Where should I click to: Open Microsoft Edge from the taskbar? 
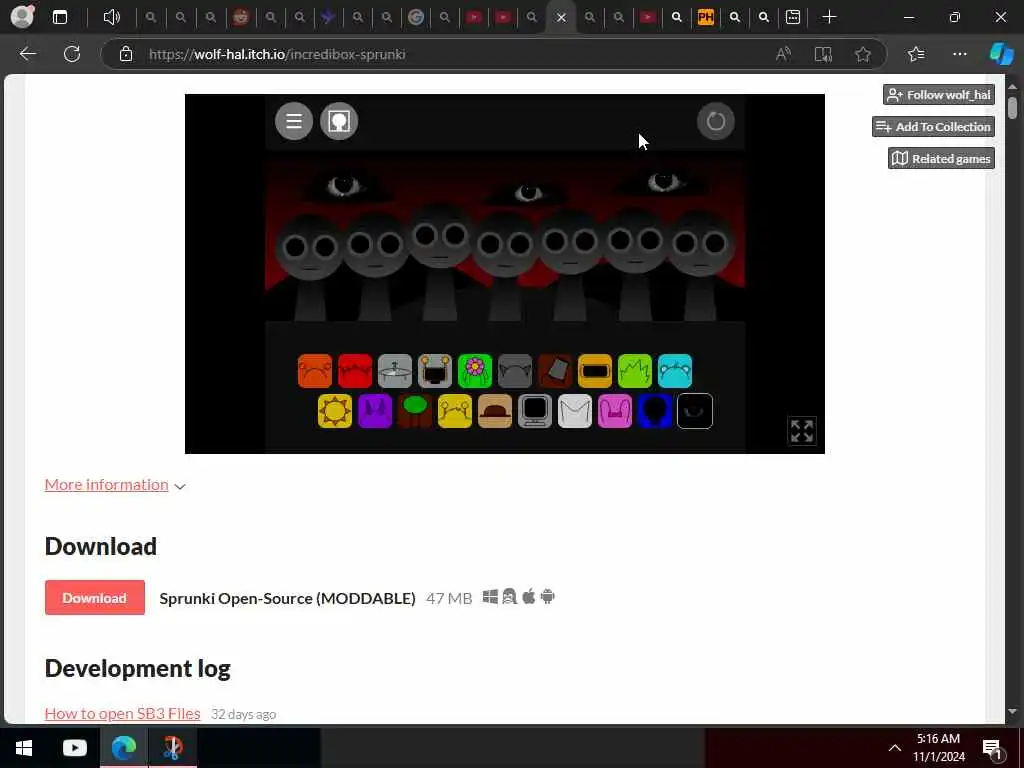123,748
